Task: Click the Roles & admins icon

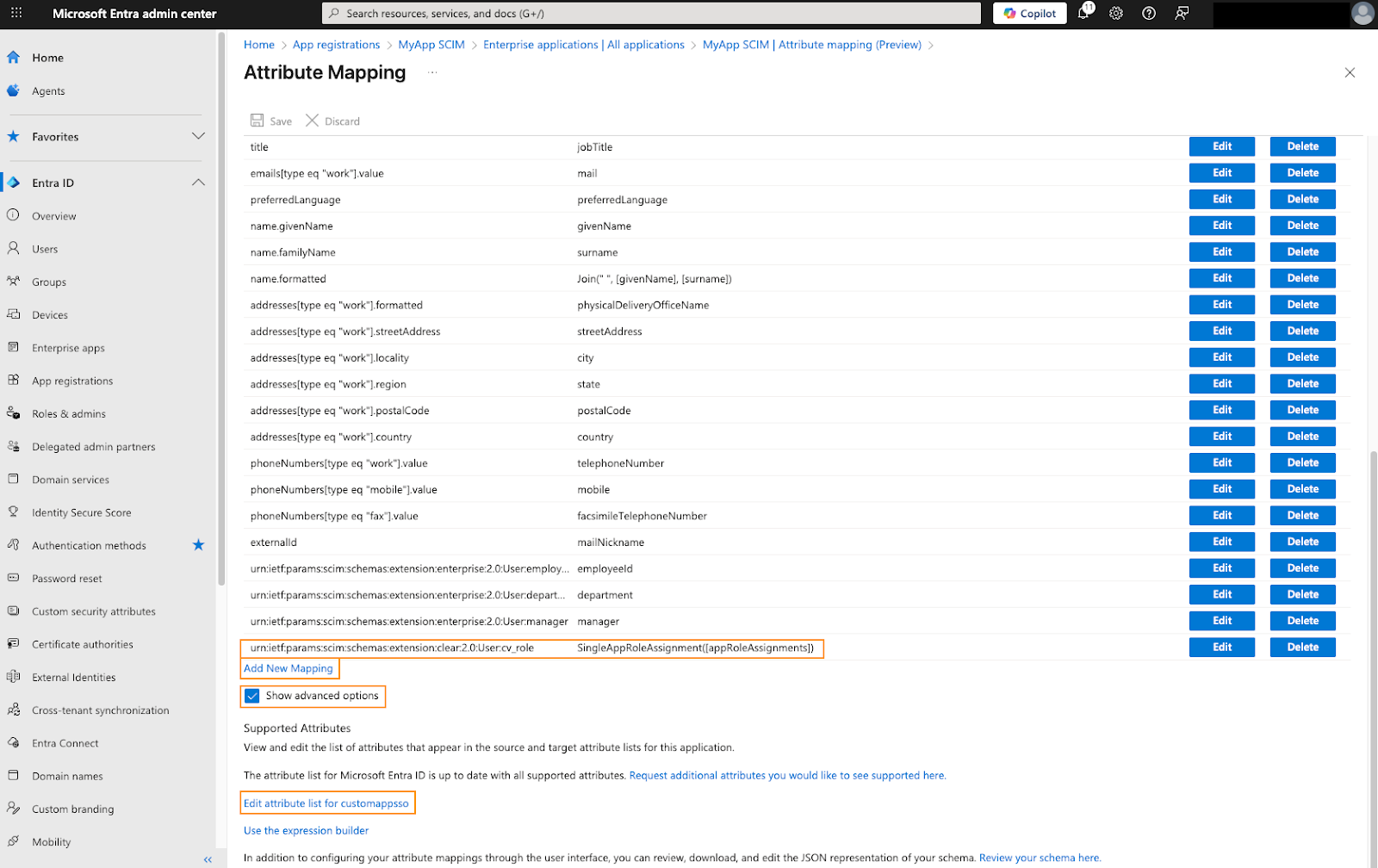Action: pos(13,413)
